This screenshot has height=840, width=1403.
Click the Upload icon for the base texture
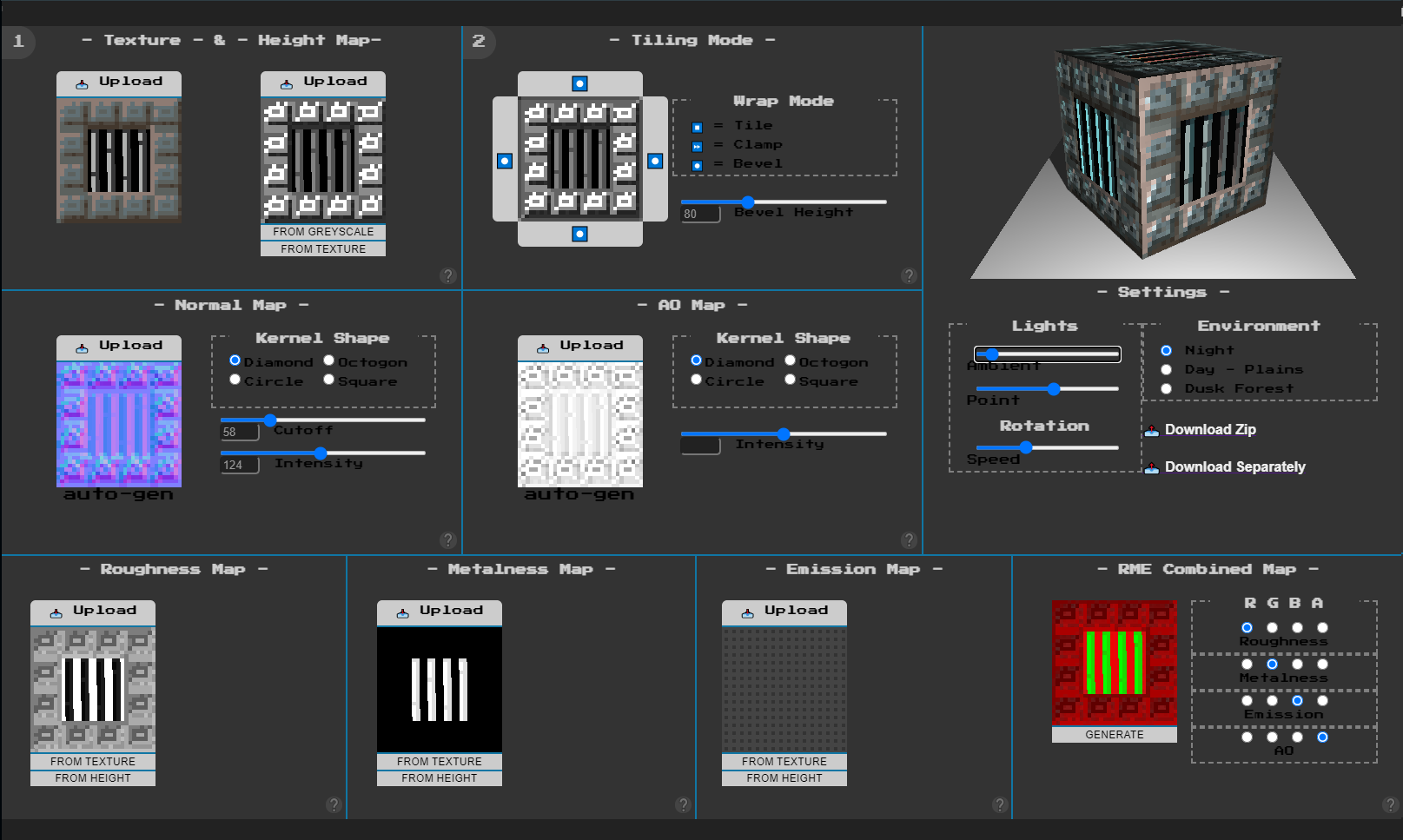coord(82,84)
